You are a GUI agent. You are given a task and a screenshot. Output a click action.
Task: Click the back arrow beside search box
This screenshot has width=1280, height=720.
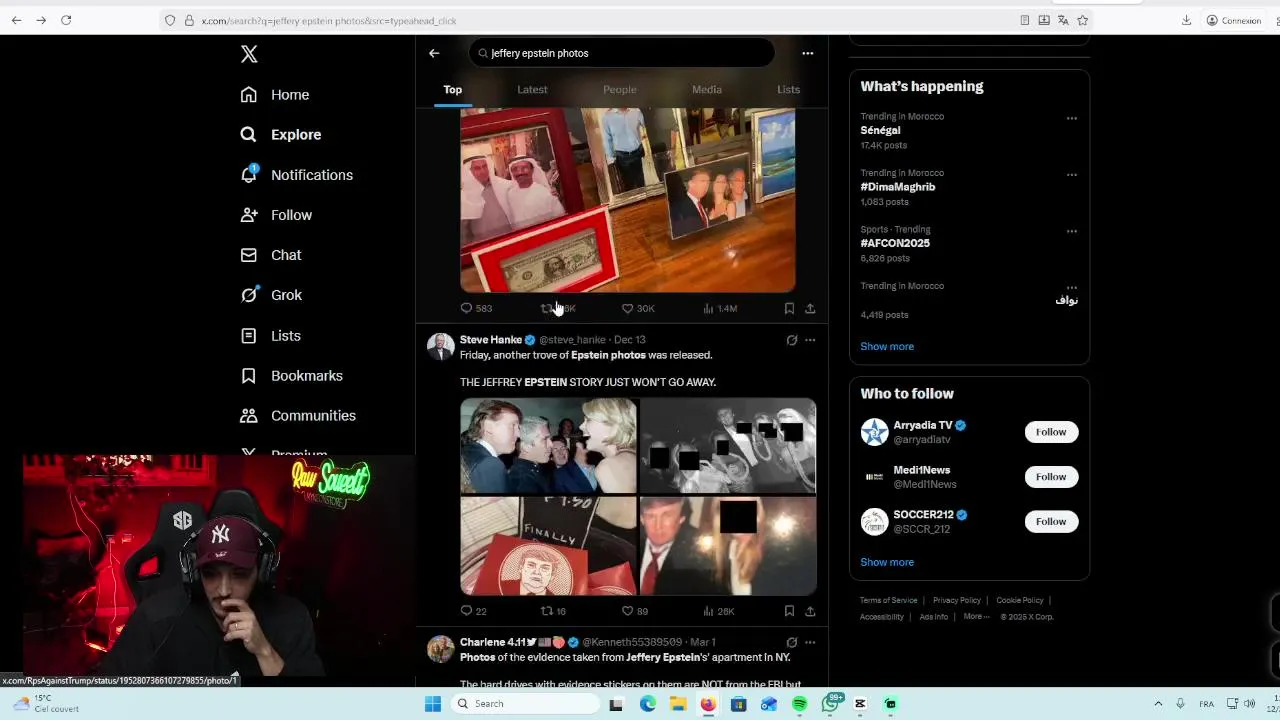coord(434,53)
